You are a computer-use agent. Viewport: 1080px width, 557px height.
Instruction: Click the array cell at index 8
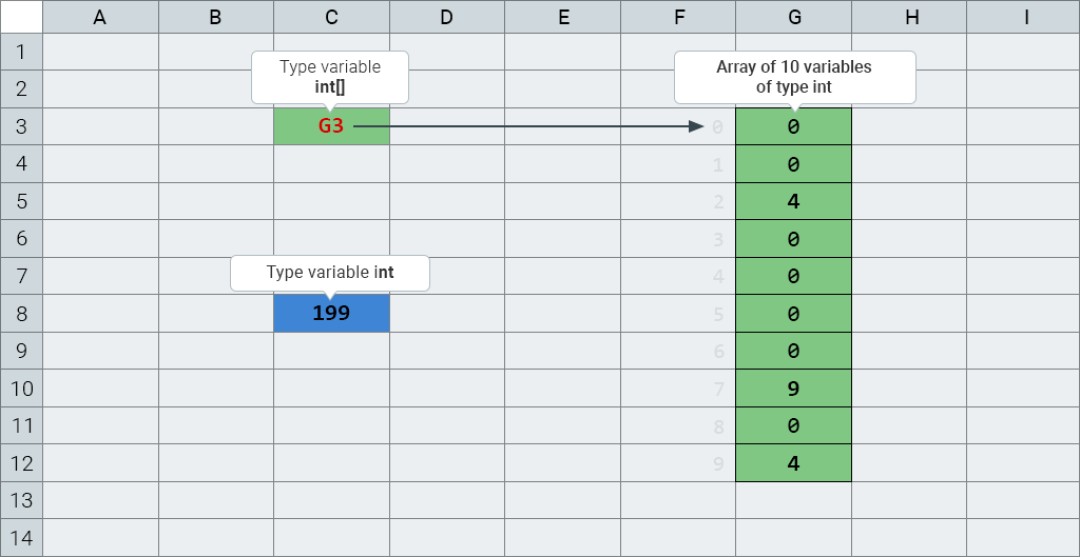(793, 426)
